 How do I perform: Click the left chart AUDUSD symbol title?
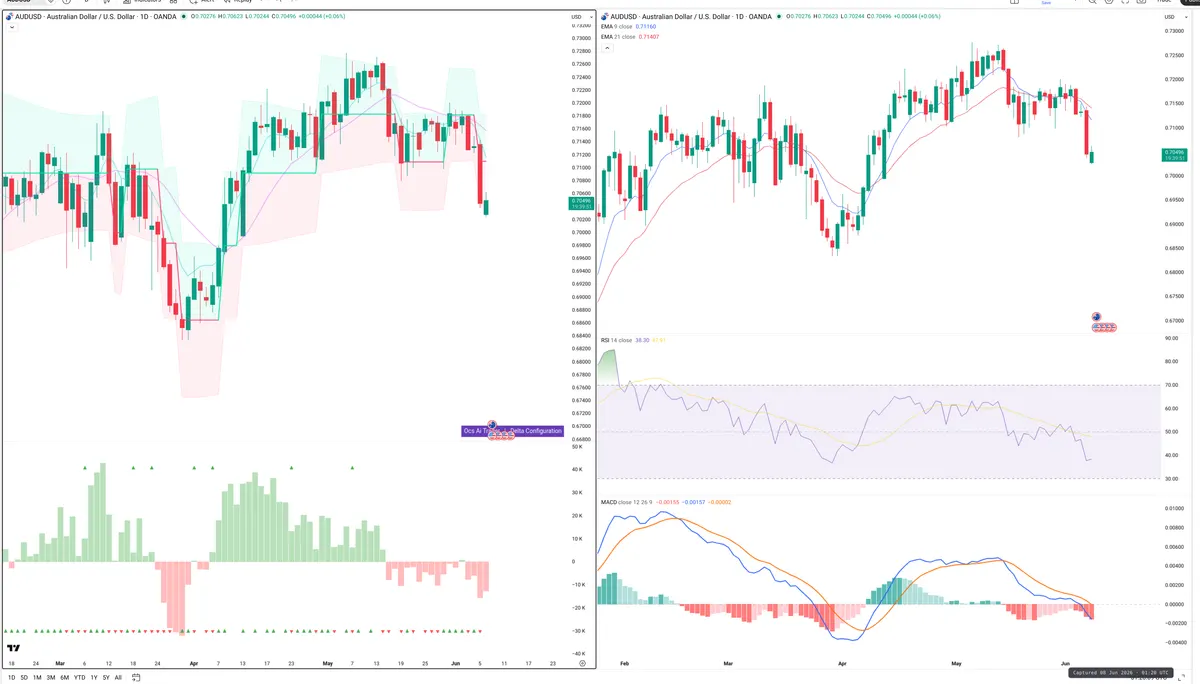point(95,17)
